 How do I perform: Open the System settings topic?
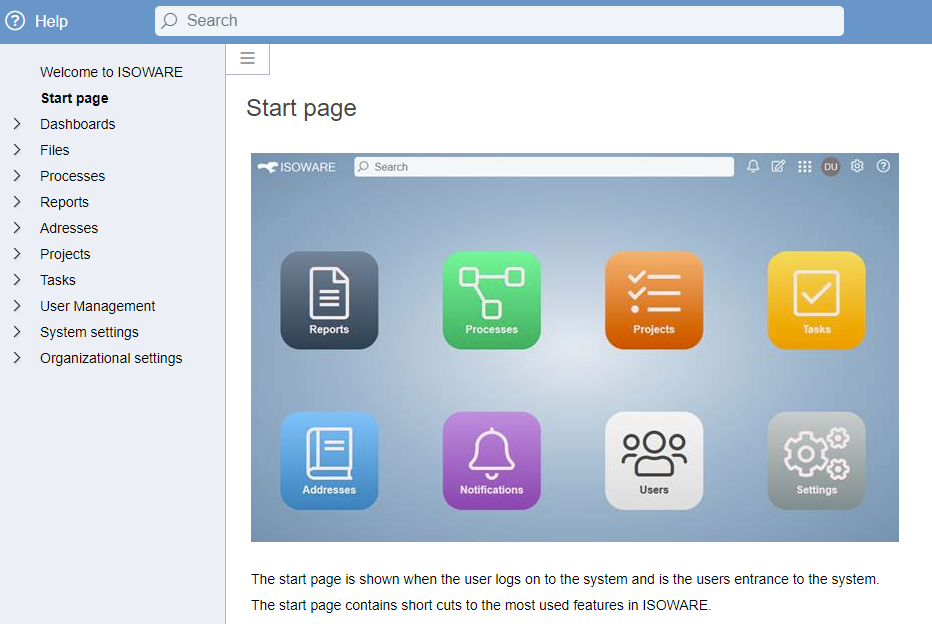tap(89, 332)
